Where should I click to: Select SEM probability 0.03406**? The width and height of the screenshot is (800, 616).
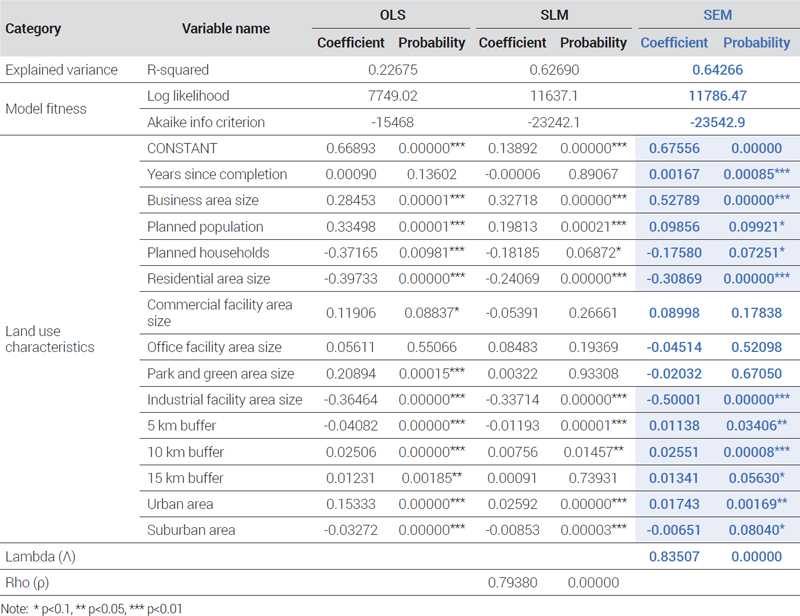tap(757, 426)
